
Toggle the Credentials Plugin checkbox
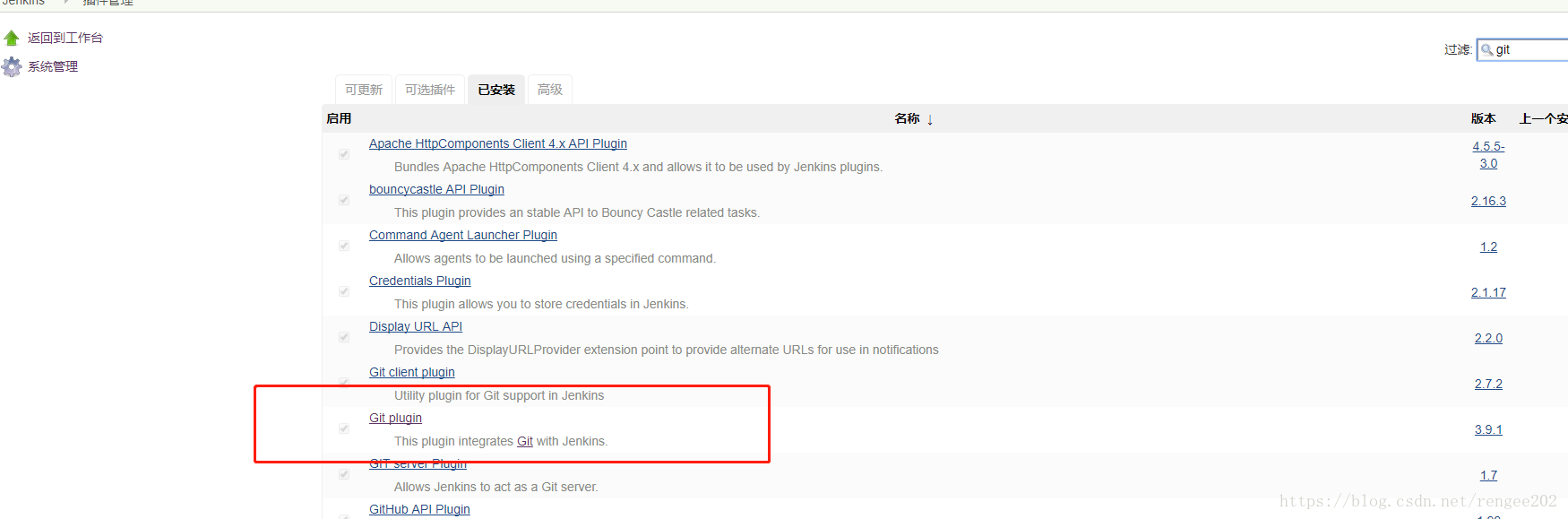point(344,291)
